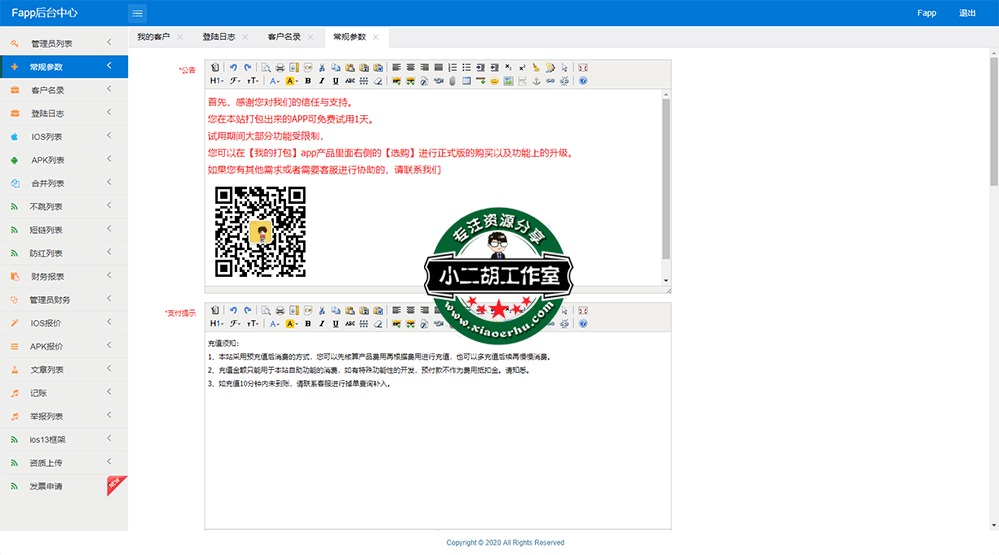Expand 管理员列表 sidebar menu
The width and height of the screenshot is (999, 555).
[64, 43]
